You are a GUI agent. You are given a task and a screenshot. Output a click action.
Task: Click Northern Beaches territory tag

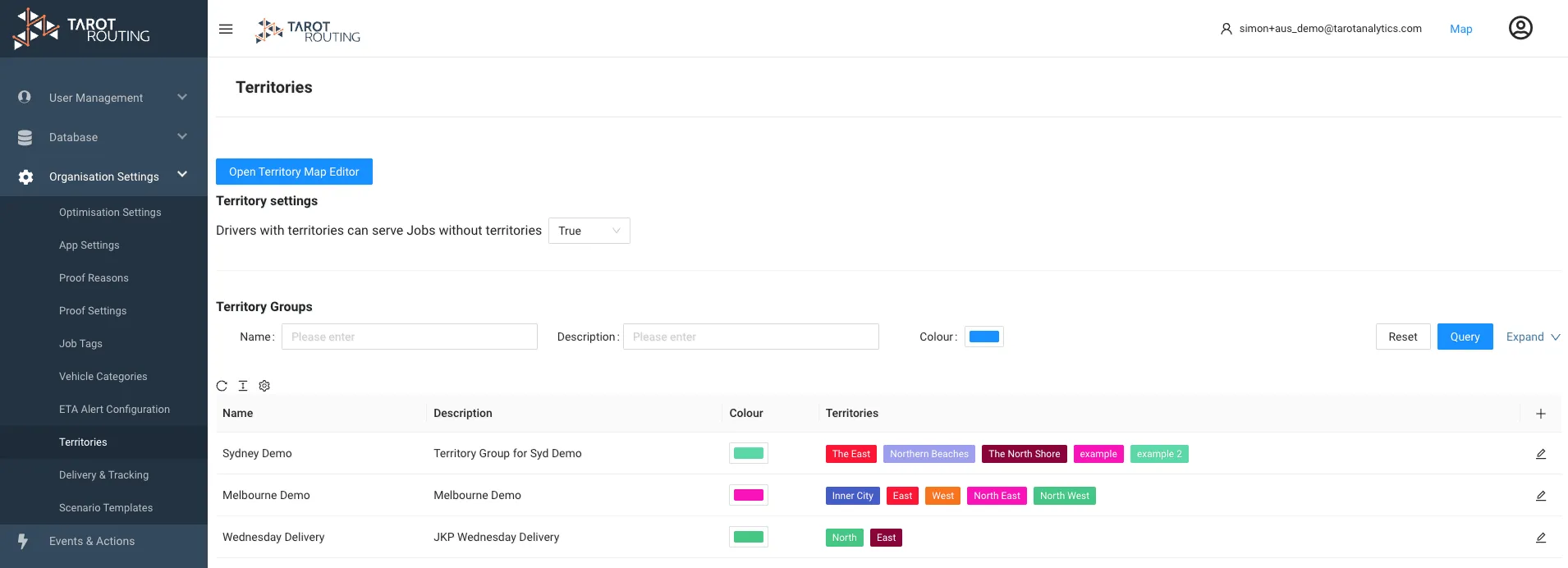[929, 454]
